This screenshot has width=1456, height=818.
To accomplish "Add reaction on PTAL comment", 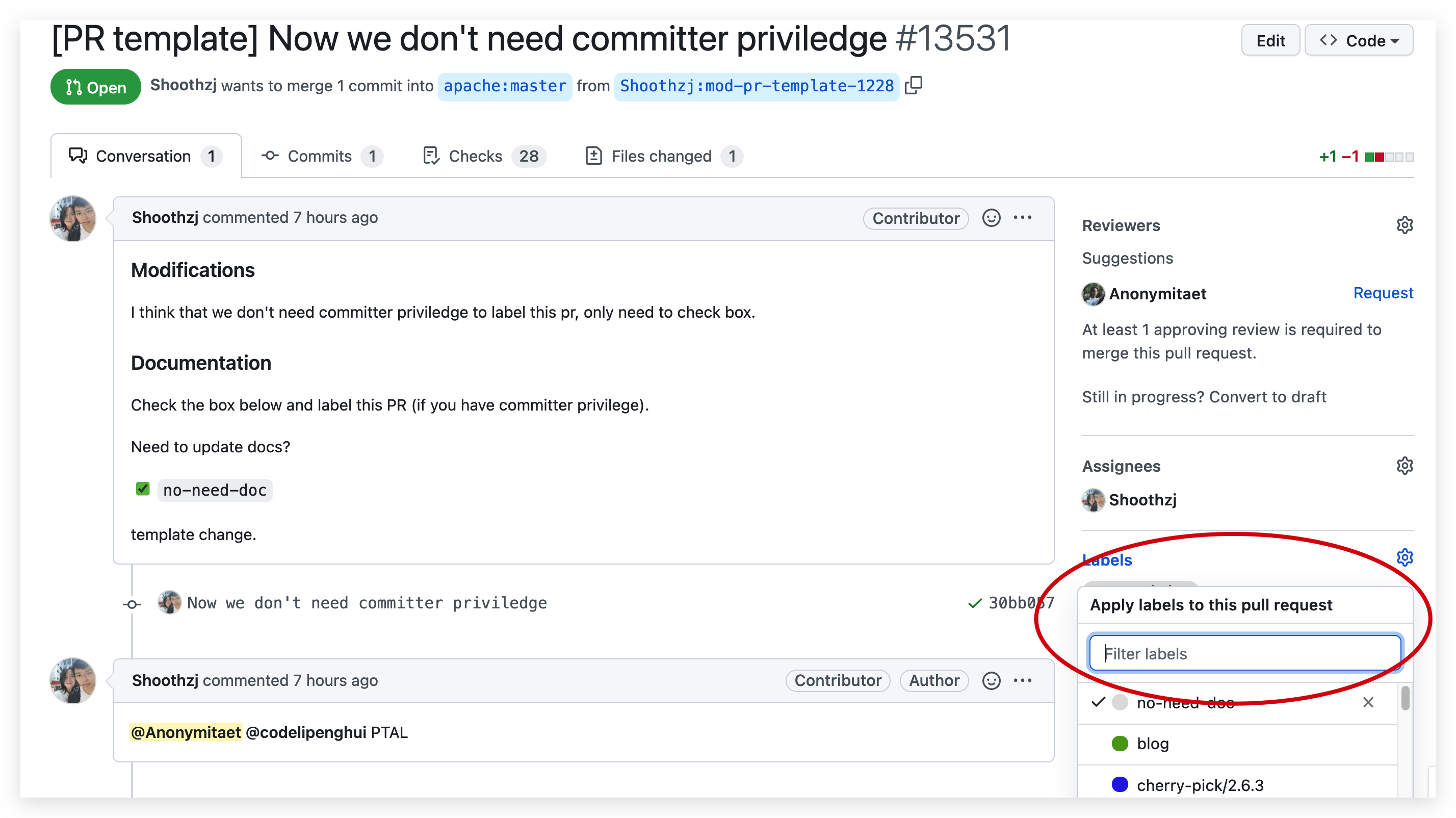I will pyautogui.click(x=991, y=681).
